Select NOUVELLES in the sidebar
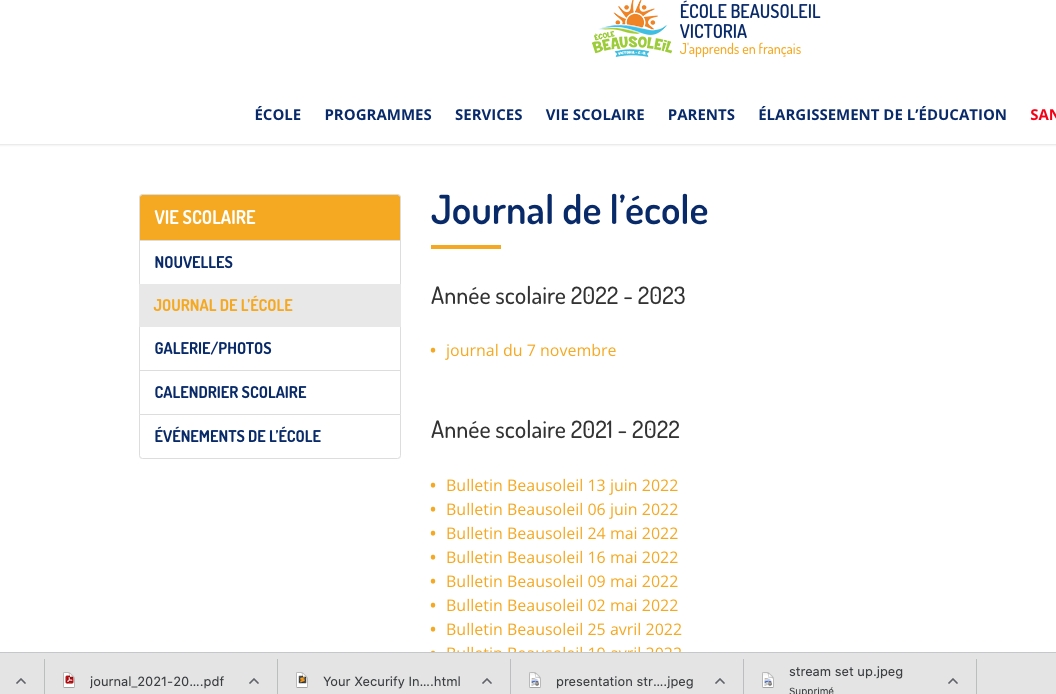1056x694 pixels. point(270,262)
